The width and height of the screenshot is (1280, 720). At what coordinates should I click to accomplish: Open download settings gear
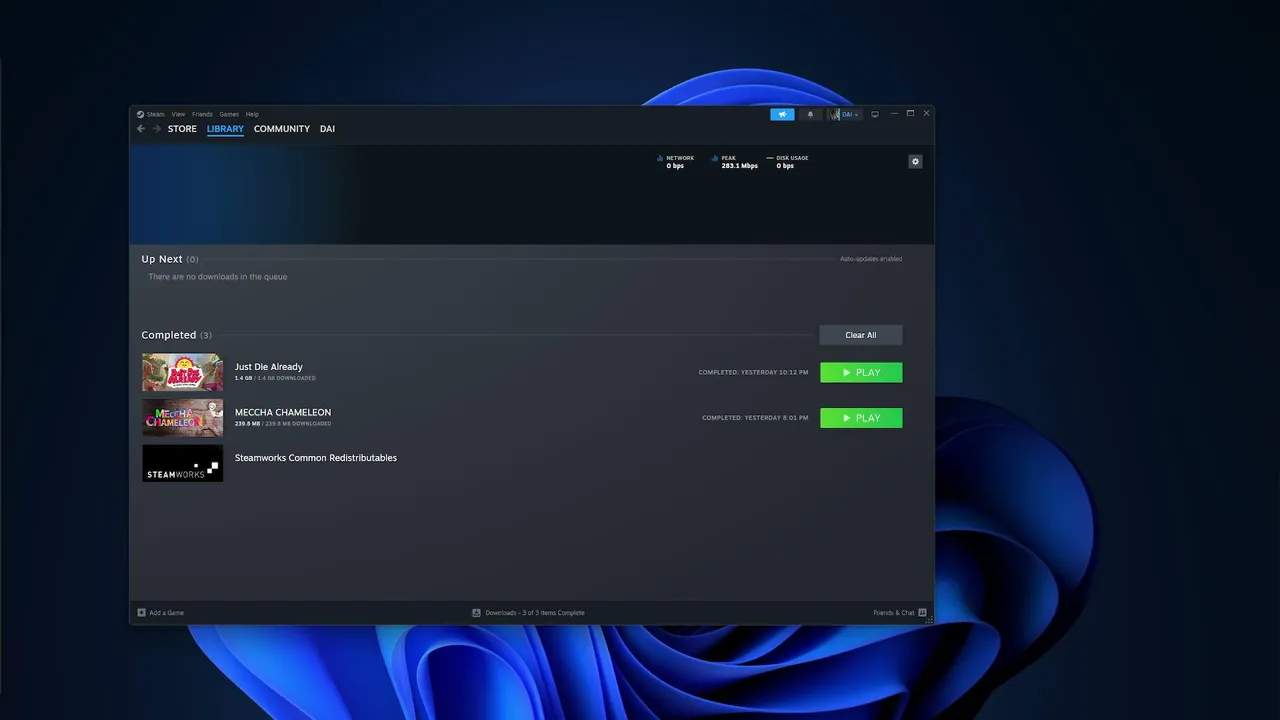(x=915, y=161)
